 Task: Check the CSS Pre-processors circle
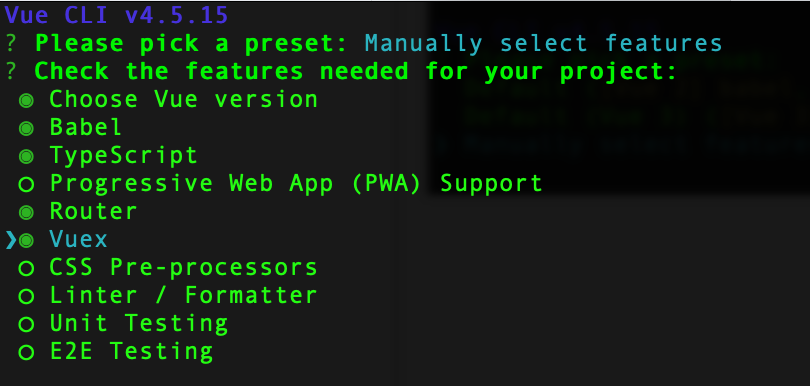click(26, 268)
